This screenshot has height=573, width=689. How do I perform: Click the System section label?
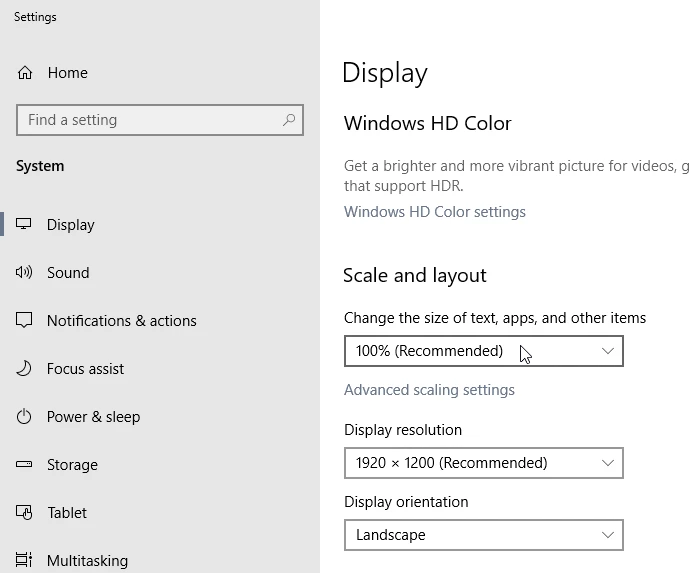(40, 166)
